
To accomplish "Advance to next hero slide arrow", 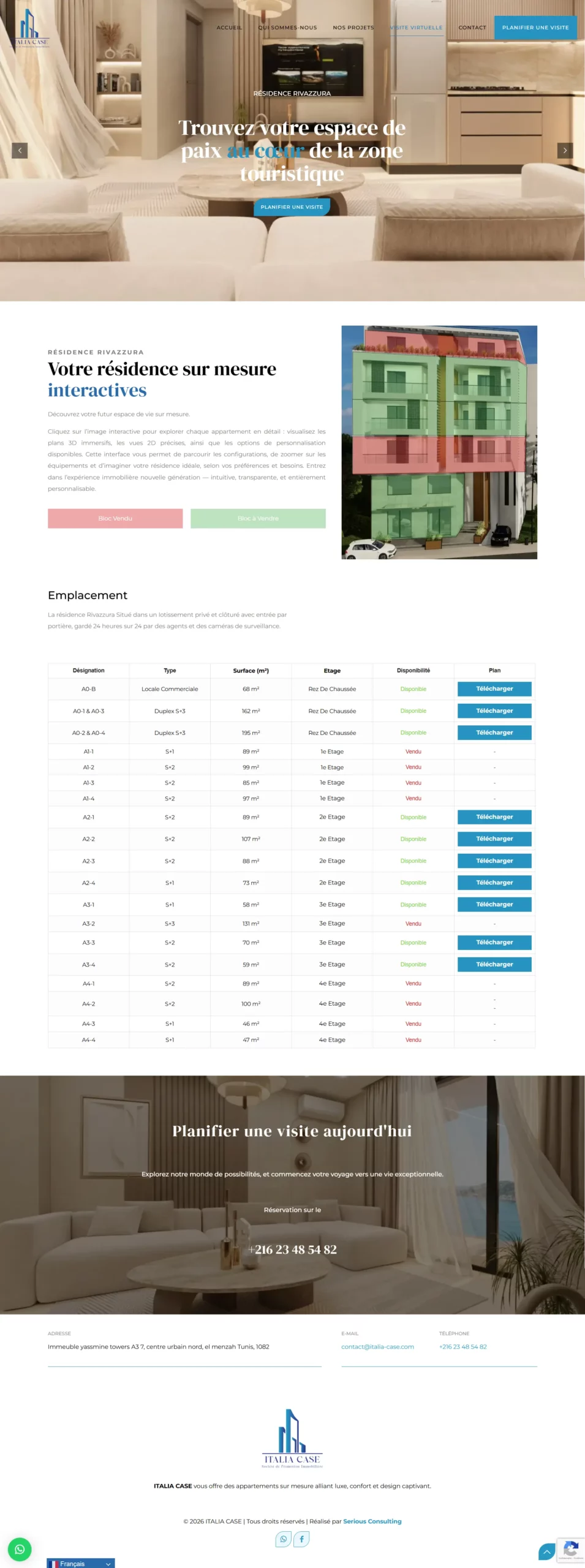I will point(564,151).
